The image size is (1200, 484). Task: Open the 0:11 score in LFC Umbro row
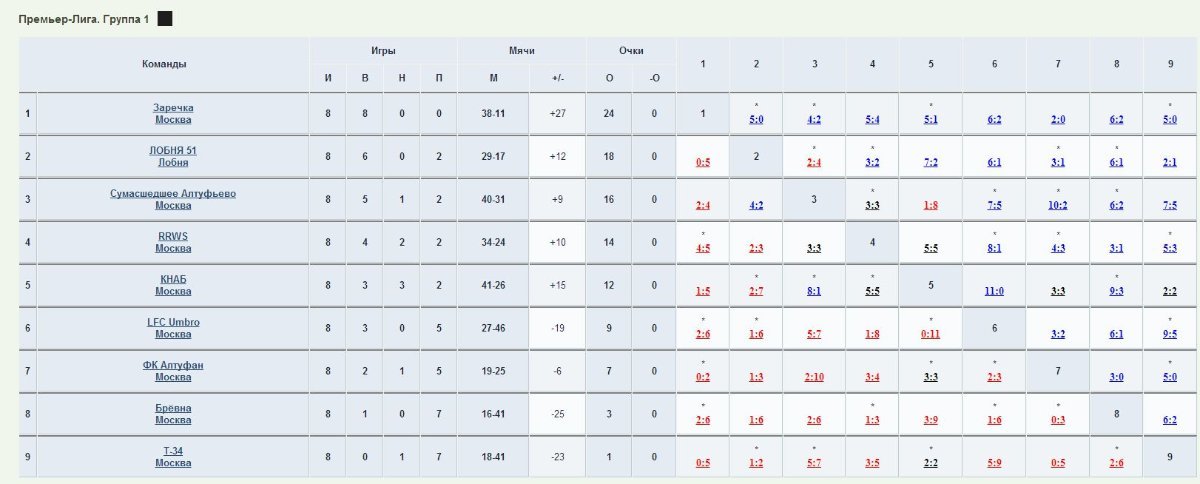click(931, 334)
